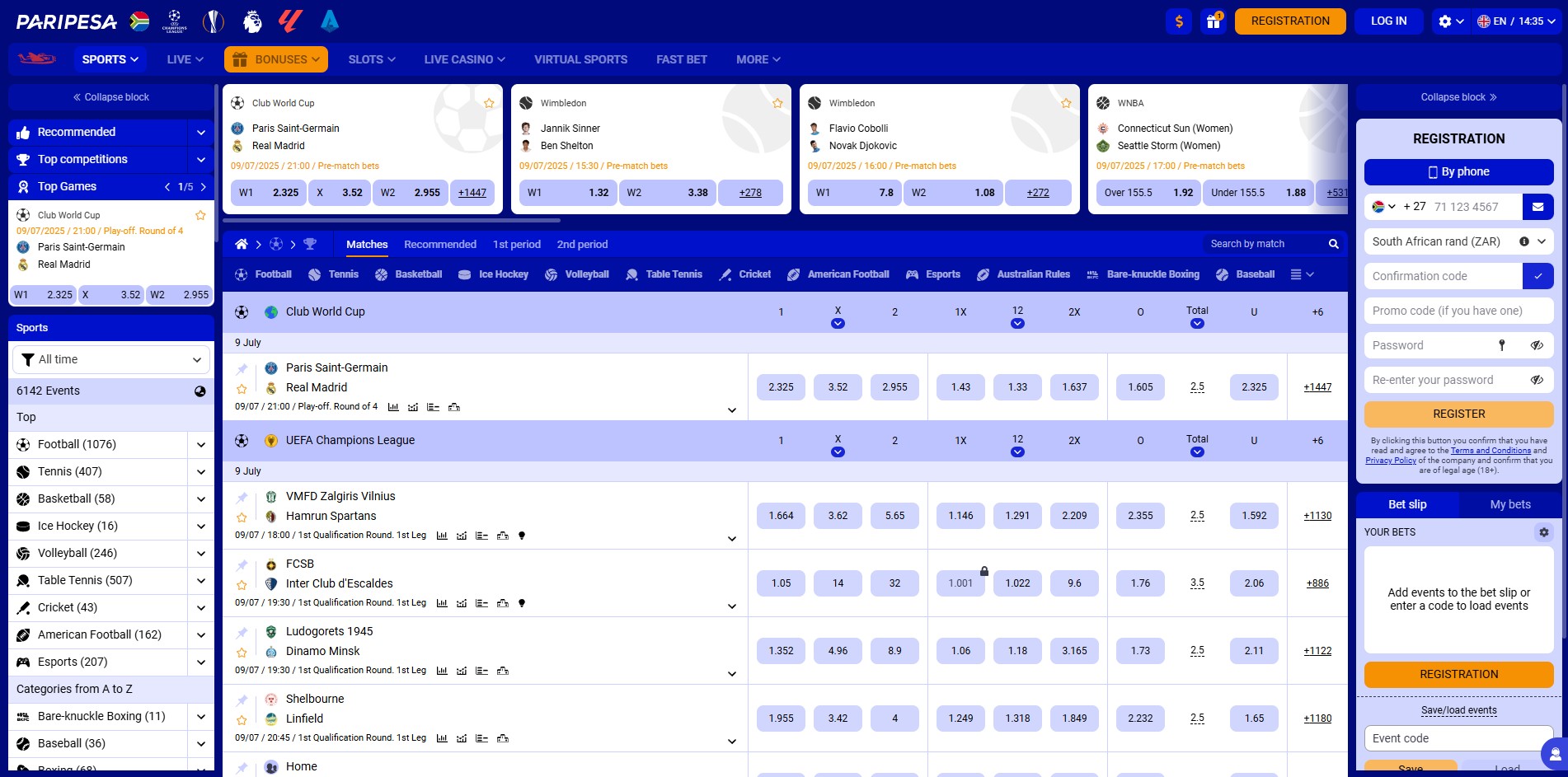
Task: Click the South Africa flag icon
Action: [x=140, y=21]
